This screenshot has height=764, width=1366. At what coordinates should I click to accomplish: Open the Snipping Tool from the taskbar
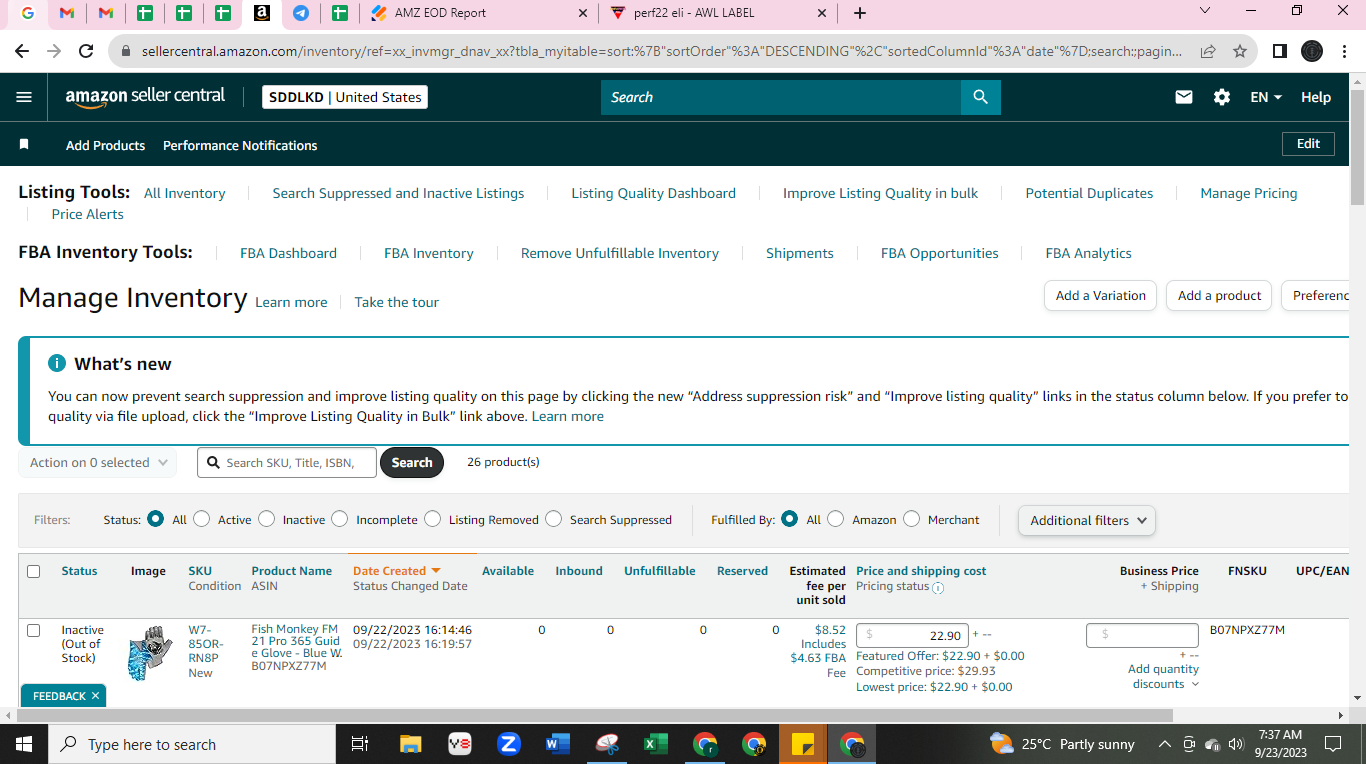click(x=607, y=744)
